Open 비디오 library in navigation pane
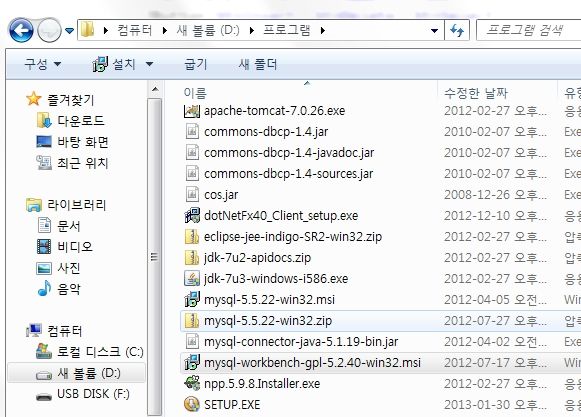The image size is (581, 417). [74, 247]
